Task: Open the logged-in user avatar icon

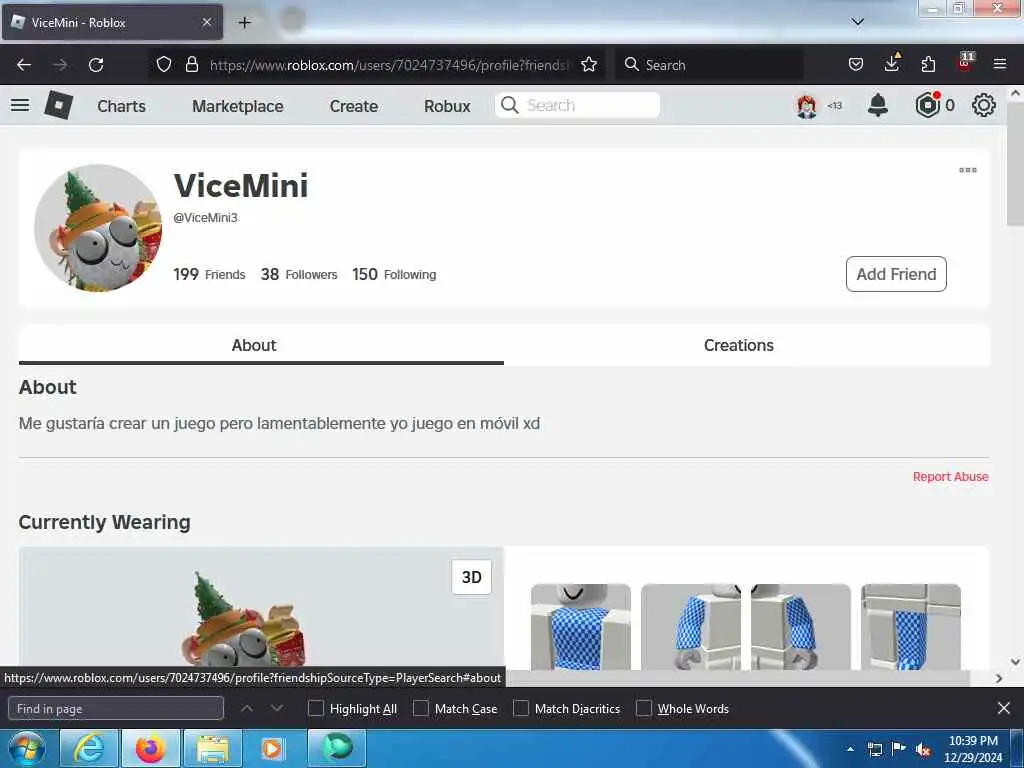Action: point(807,106)
